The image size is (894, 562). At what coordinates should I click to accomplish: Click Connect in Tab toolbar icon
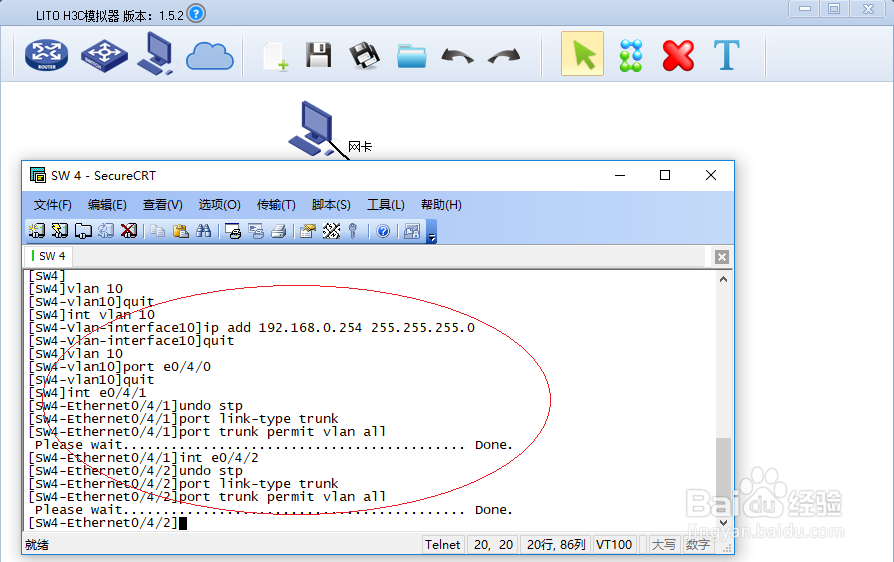[x=83, y=231]
